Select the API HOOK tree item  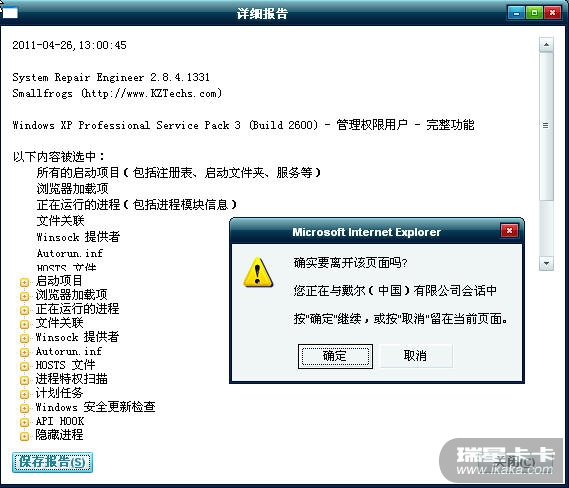point(60,421)
